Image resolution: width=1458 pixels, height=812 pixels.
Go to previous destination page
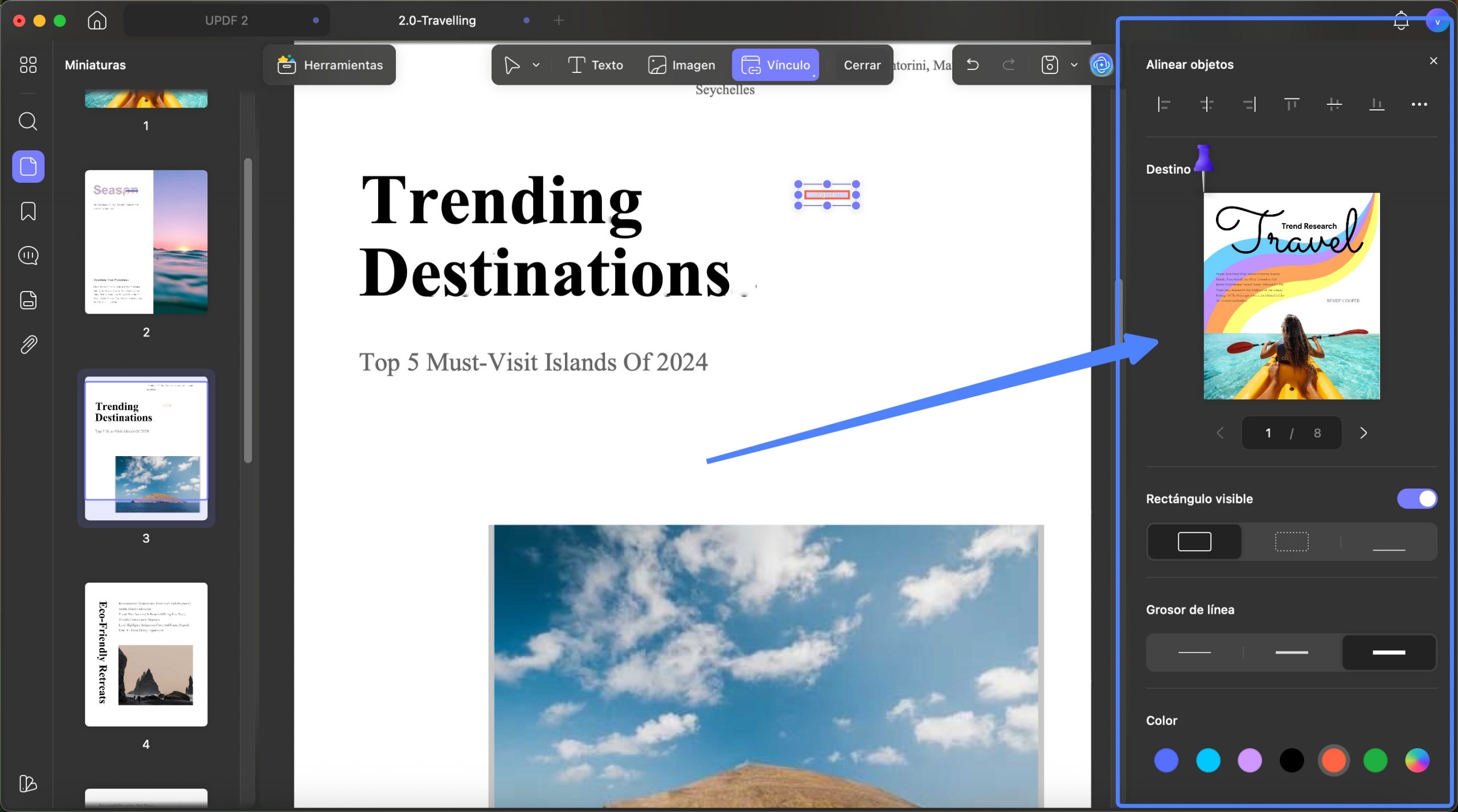(1220, 433)
